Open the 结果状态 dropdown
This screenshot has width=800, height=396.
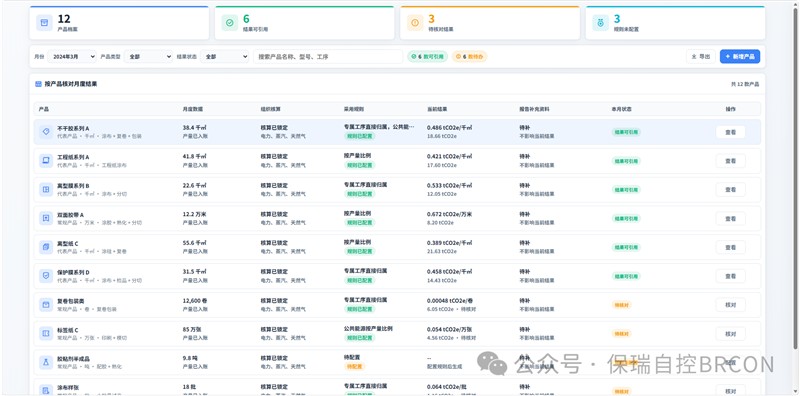click(224, 57)
